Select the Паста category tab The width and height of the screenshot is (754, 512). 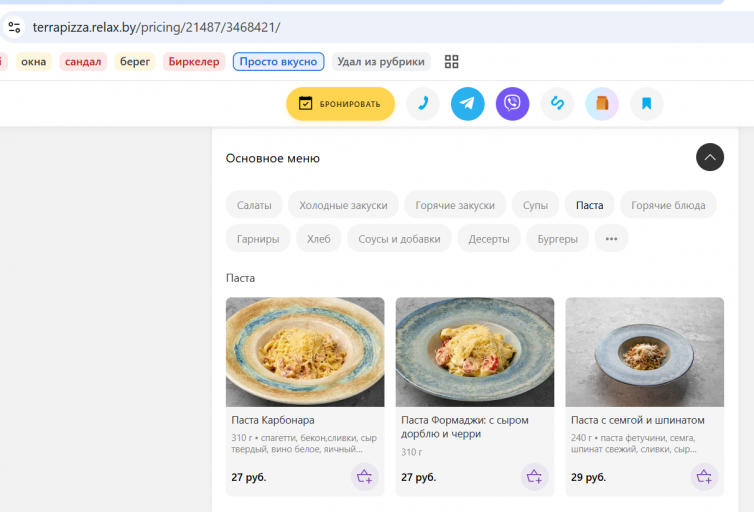tap(589, 205)
